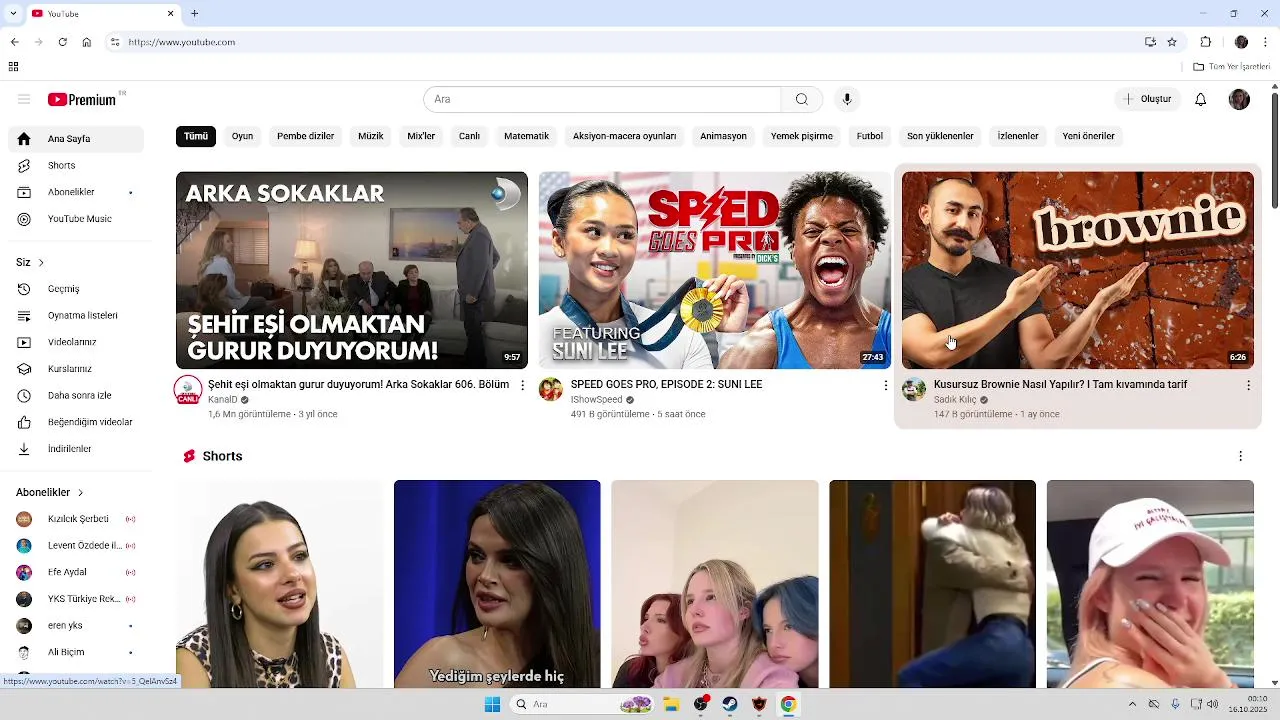Image resolution: width=1280 pixels, height=720 pixels.
Task: Bookmark this page with the star
Action: (x=1172, y=42)
